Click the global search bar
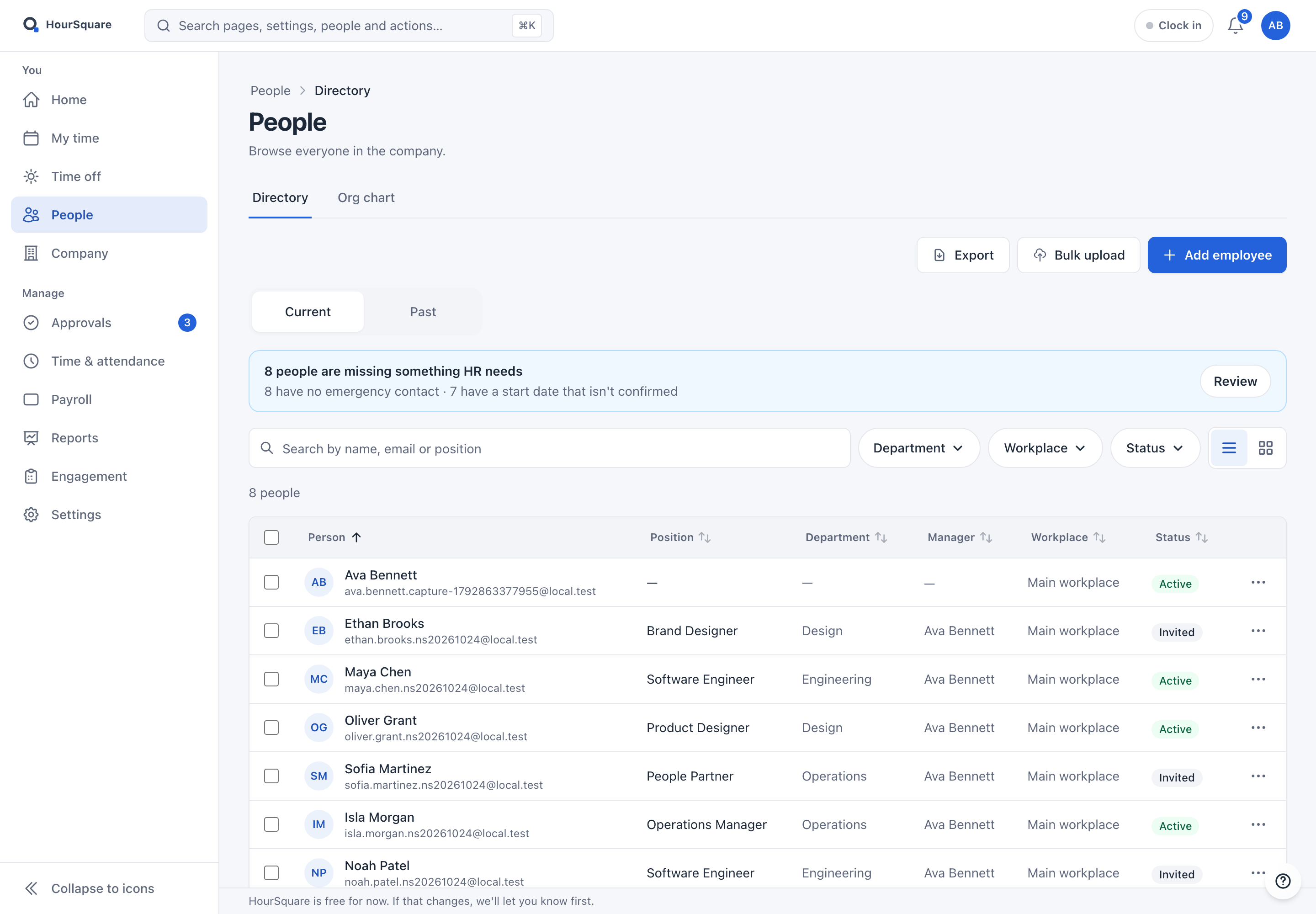Screen dimensions: 1316x914 click(x=349, y=26)
